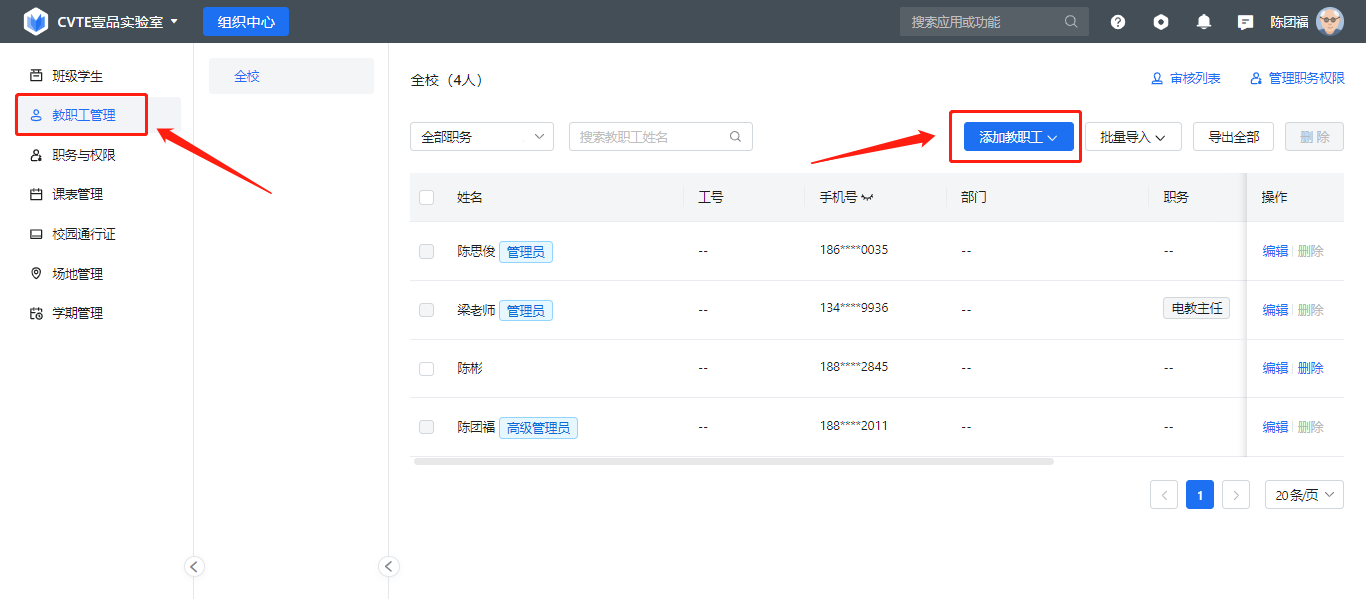Screen dimensions: 1366x599
Task: Open the 审核列表 link
Action: [1185, 78]
